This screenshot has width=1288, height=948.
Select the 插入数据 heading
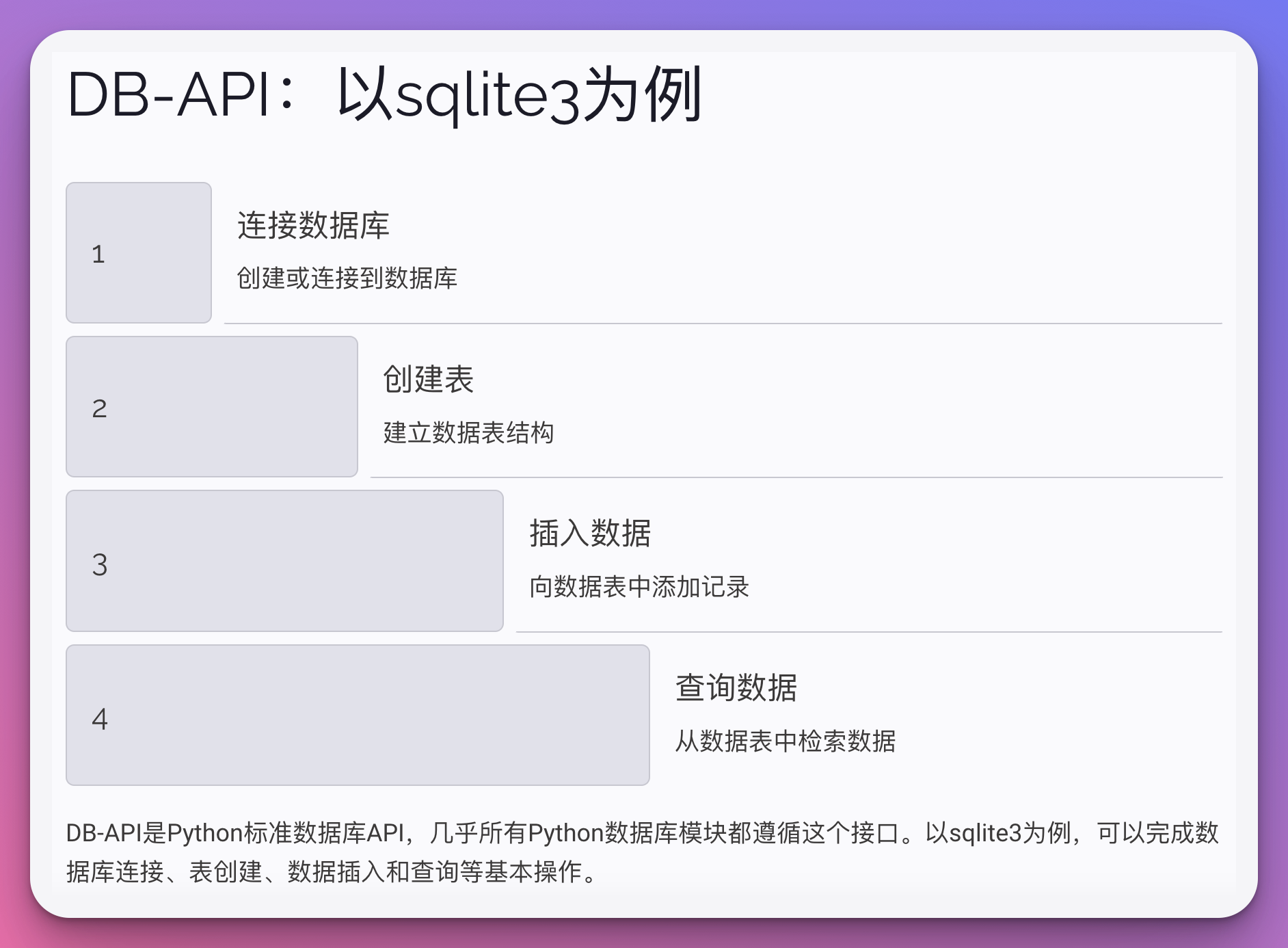pos(591,534)
